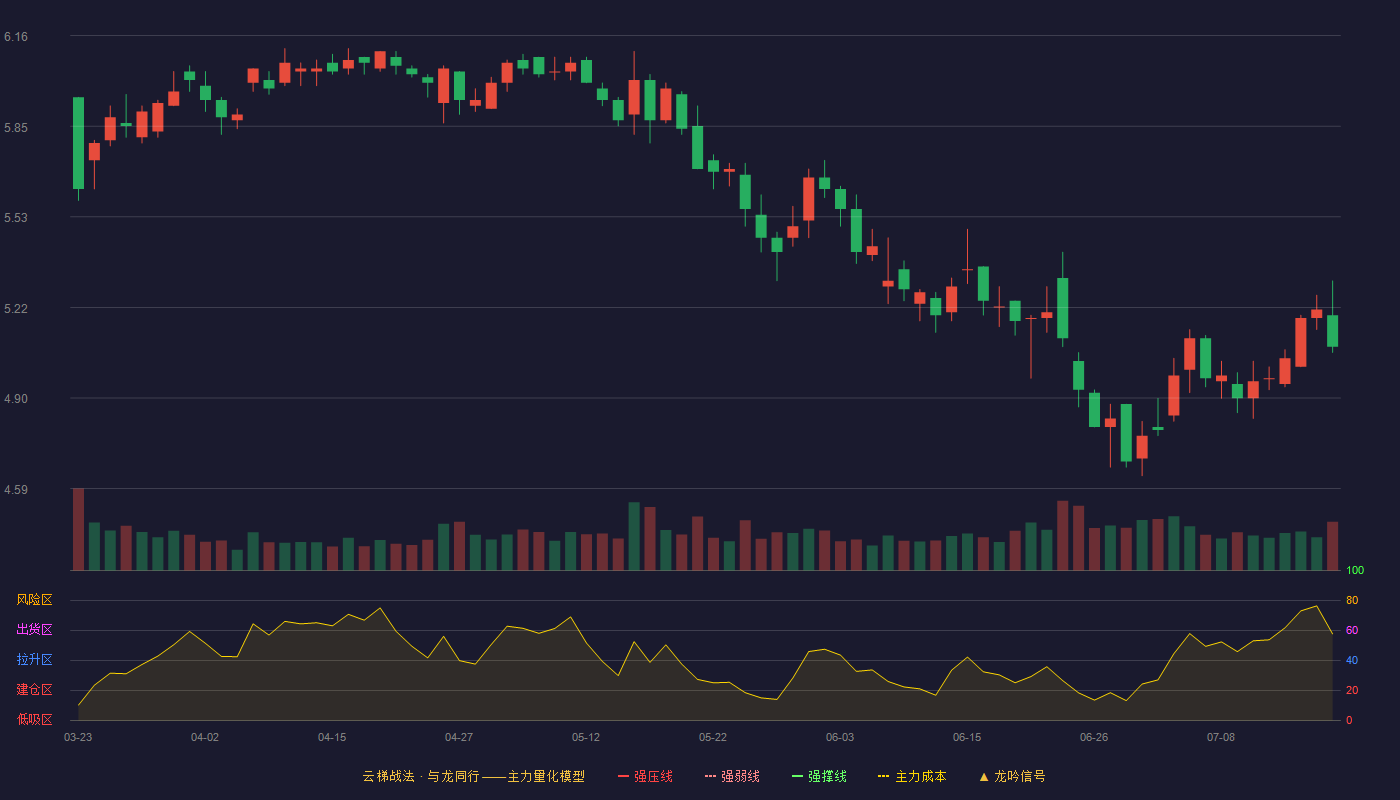1400x800 pixels.
Task: Click the 低吸区 zone label
Action: coord(34,719)
